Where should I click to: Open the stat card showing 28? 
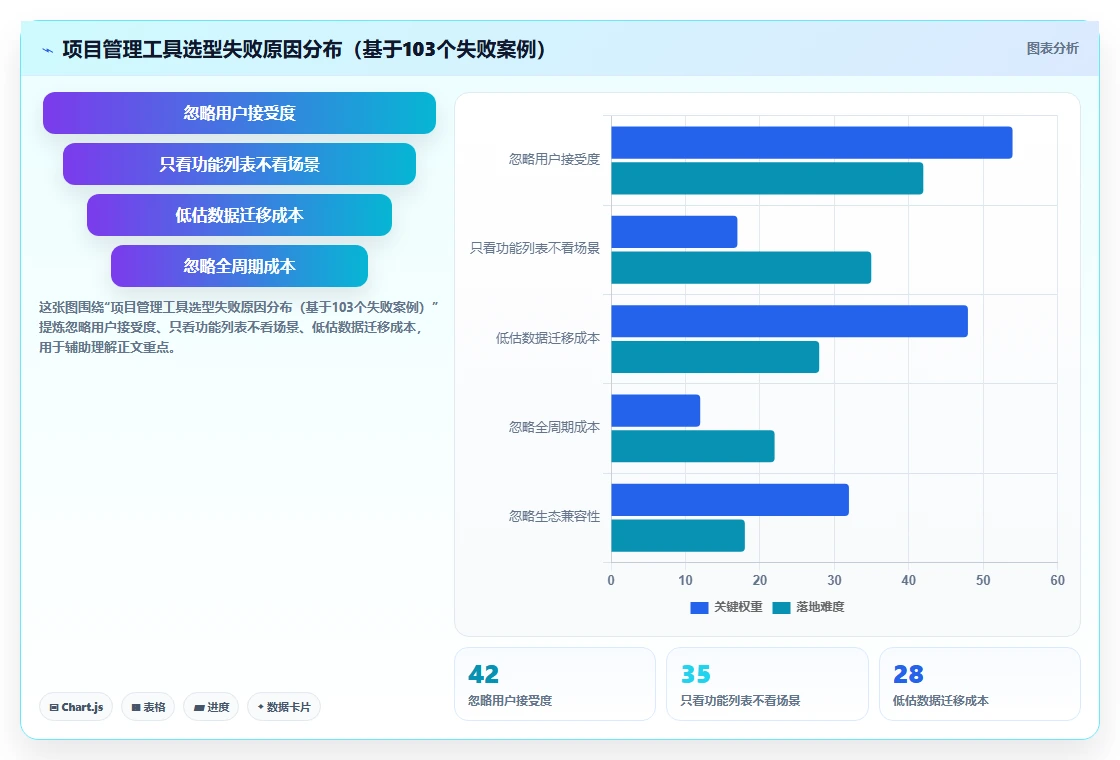pyautogui.click(x=980, y=684)
